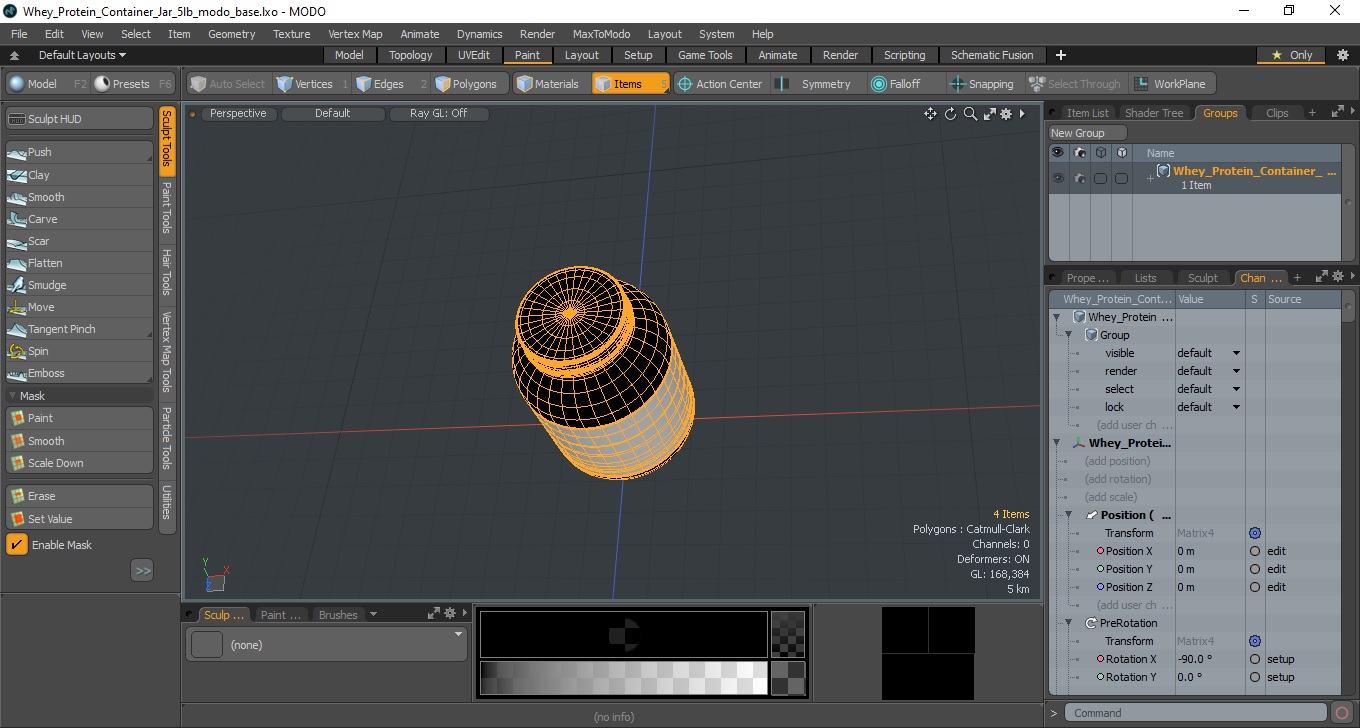Open the lock channel default dropdown
Viewport: 1360px width, 728px height.
(x=1208, y=407)
